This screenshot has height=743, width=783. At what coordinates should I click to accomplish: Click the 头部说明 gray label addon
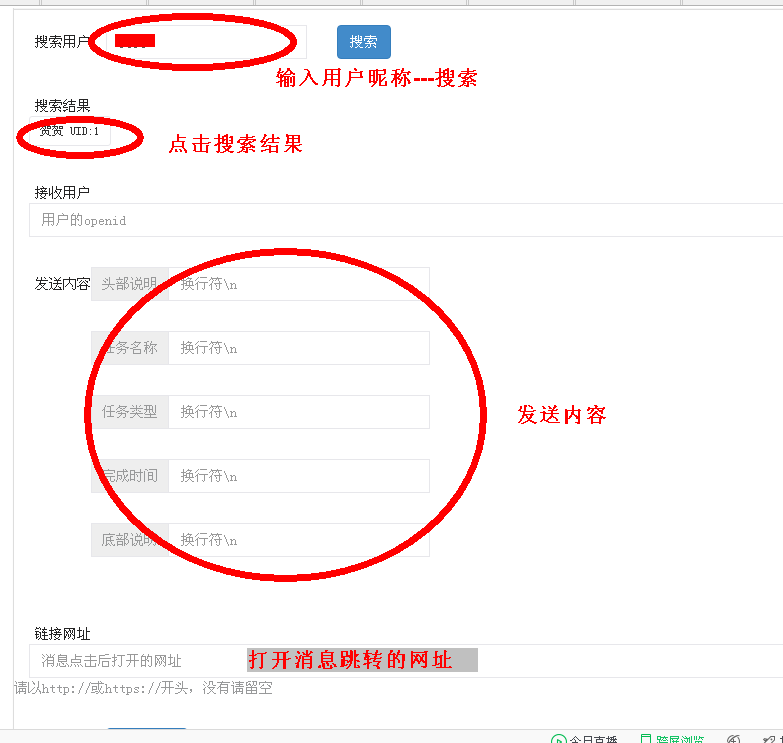point(130,284)
